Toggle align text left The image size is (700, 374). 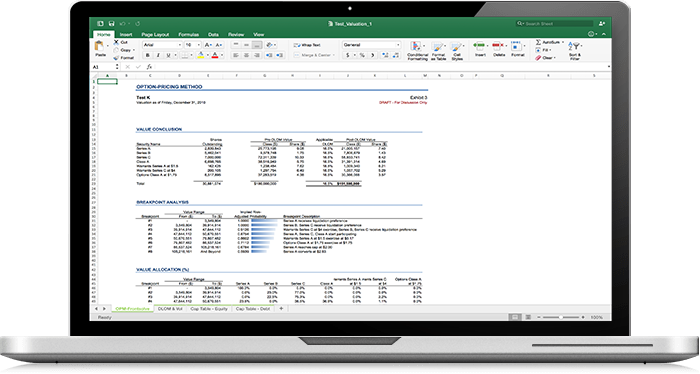[236, 55]
